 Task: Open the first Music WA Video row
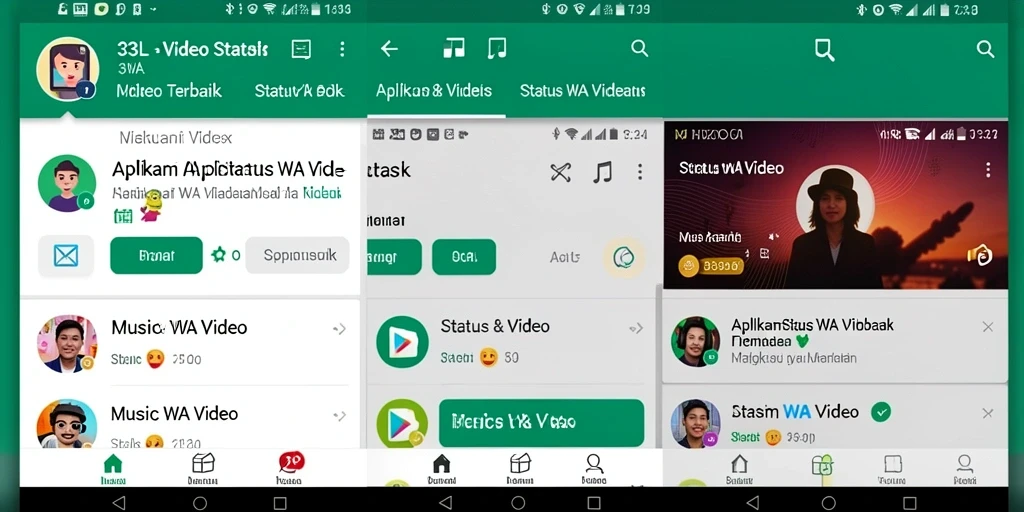point(190,342)
